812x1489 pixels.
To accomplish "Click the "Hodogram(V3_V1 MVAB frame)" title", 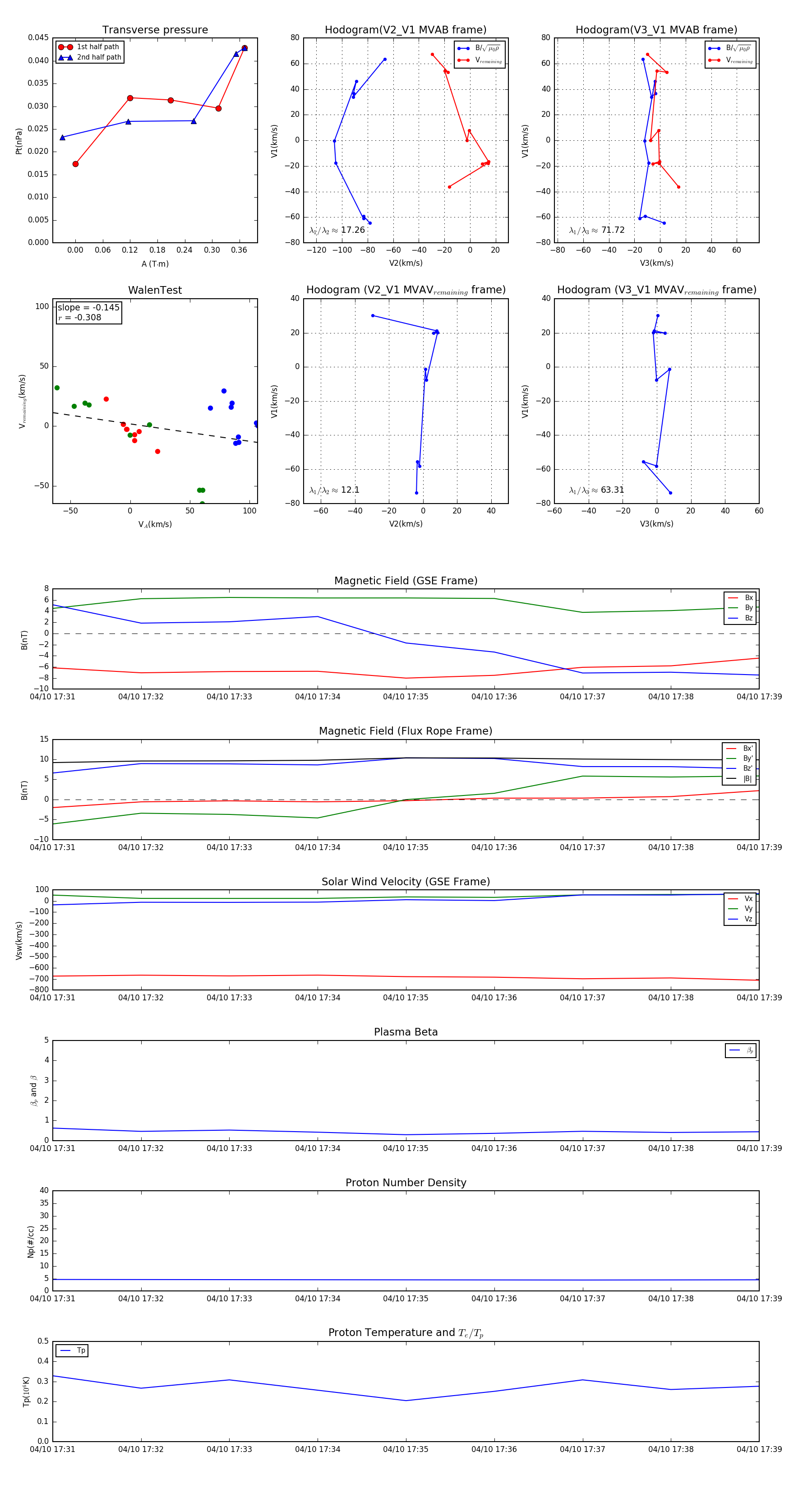I will coord(656,30).
